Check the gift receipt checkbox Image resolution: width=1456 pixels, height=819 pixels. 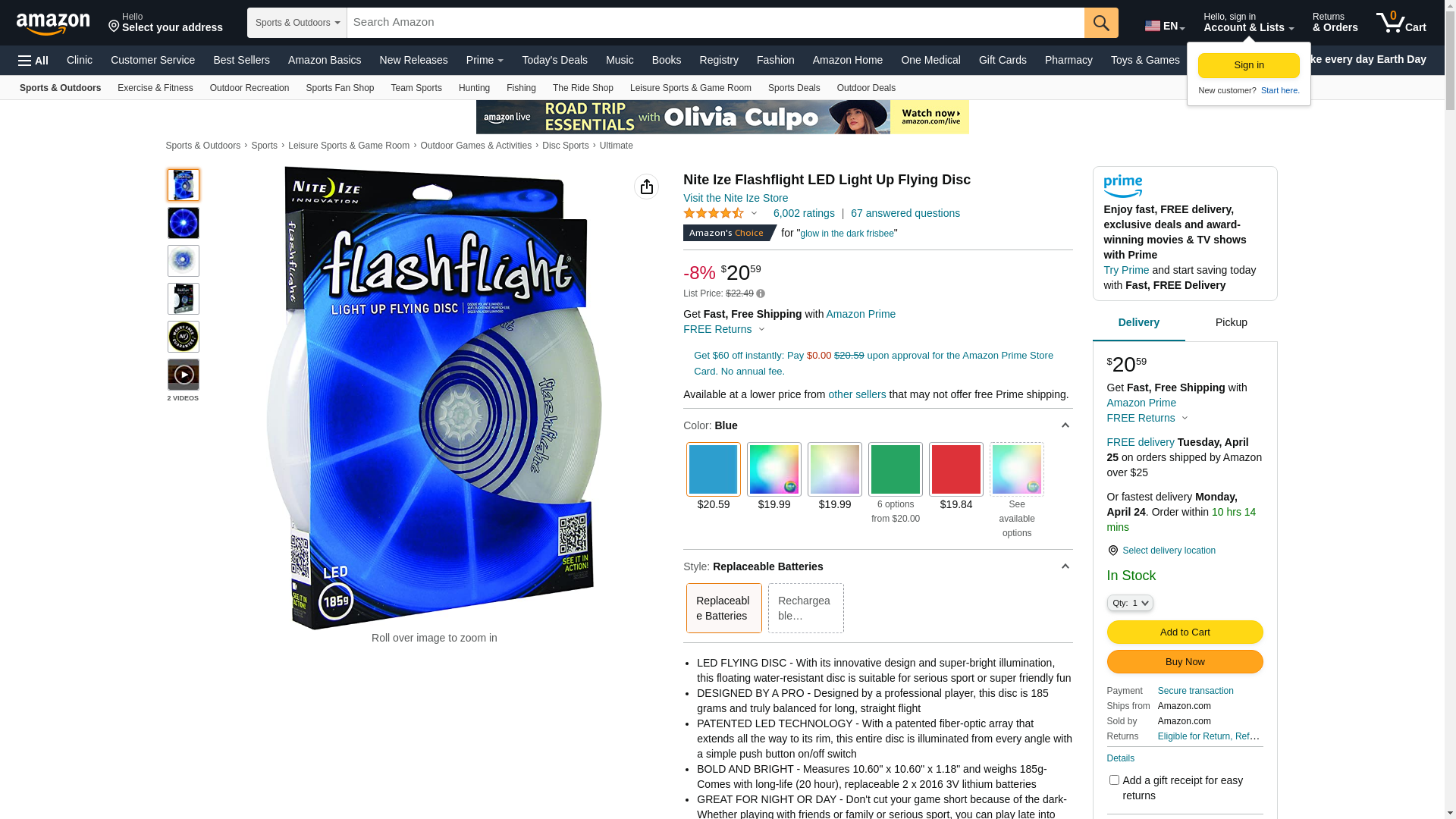point(1114,780)
